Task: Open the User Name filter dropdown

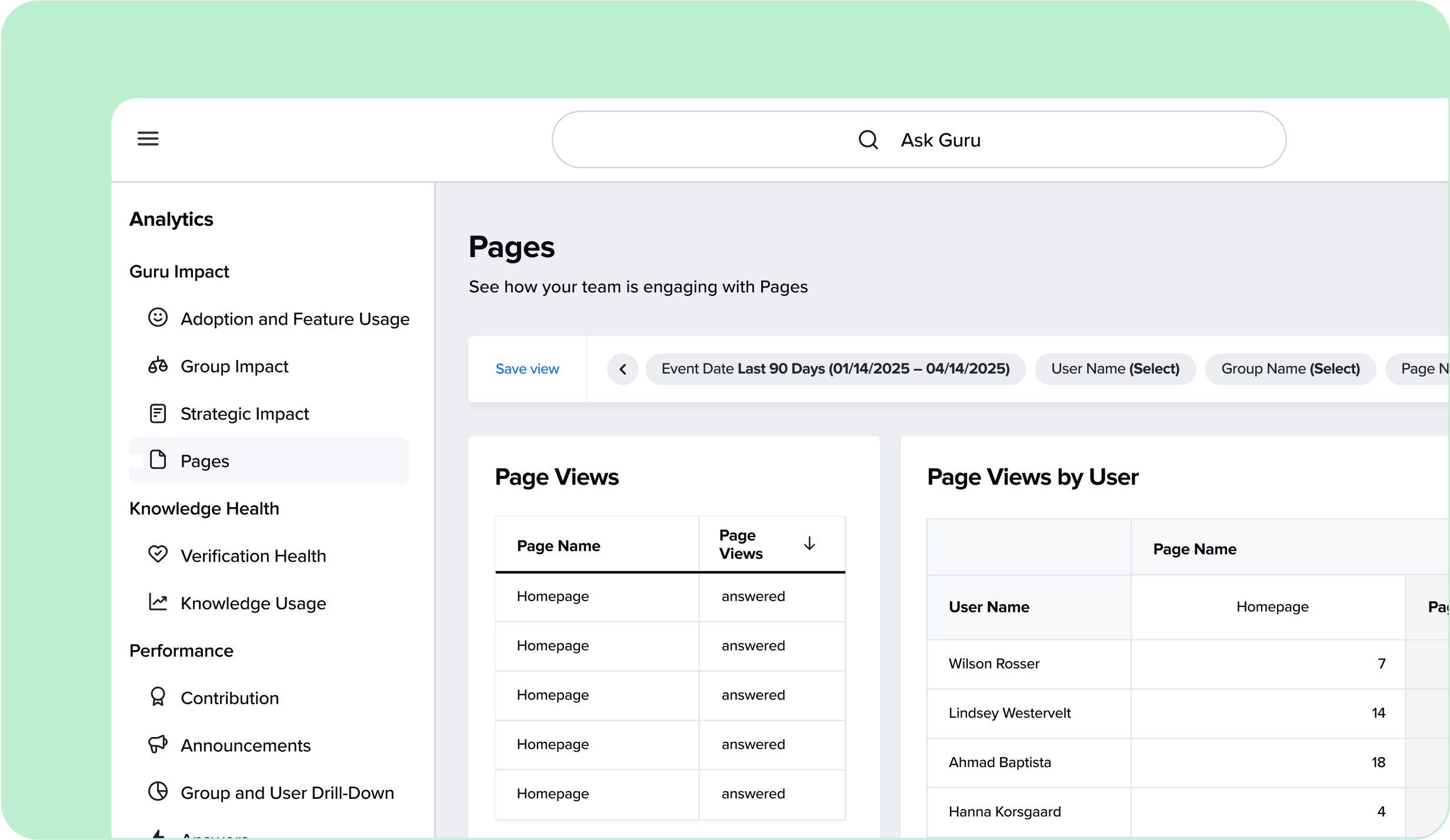Action: click(1115, 369)
